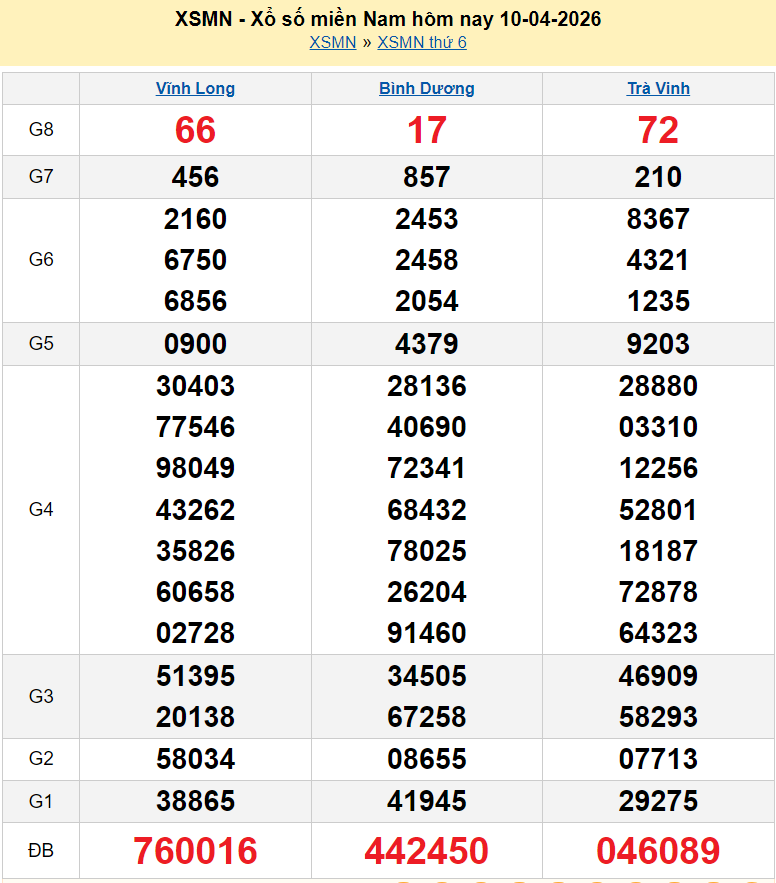Click G1 number 38865
776x883 pixels.
click(195, 801)
